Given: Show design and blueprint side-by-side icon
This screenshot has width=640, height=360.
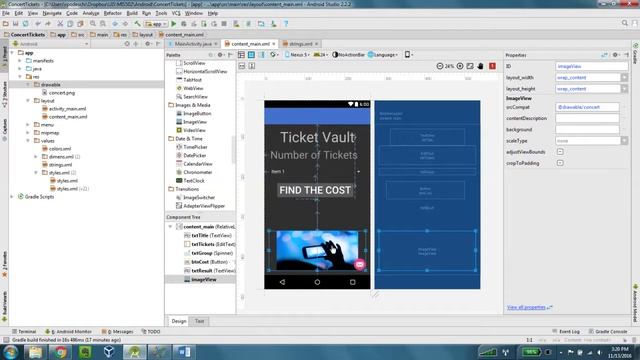Looking at the screenshot, I should point(262,55).
